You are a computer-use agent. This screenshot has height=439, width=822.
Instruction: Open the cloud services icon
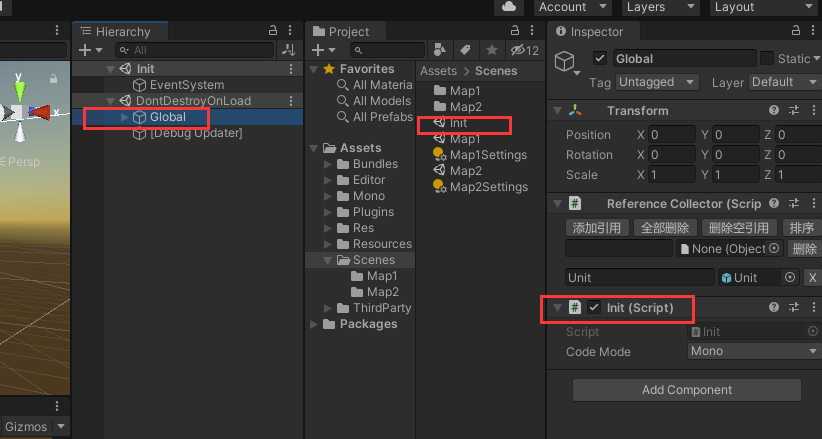point(509,7)
